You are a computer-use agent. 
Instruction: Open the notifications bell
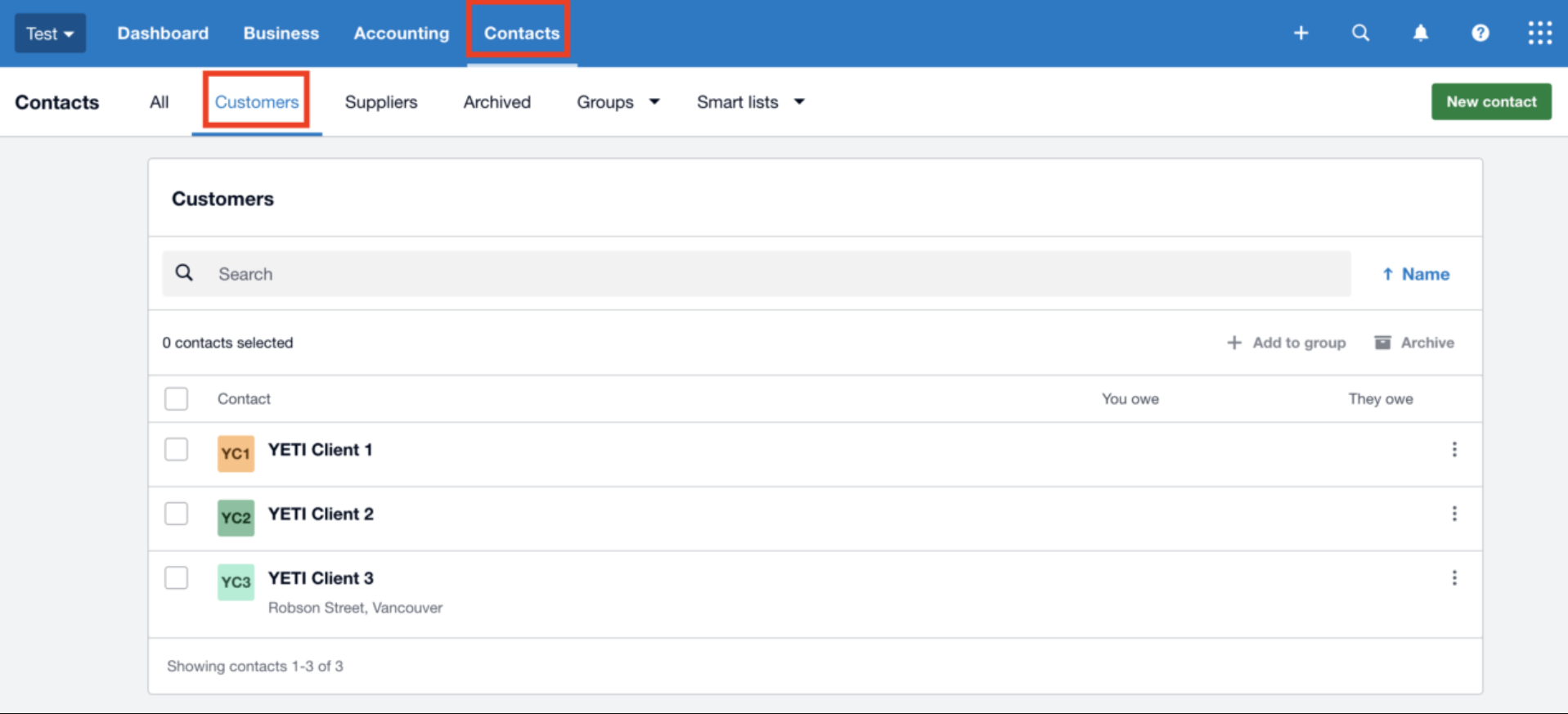[1421, 33]
